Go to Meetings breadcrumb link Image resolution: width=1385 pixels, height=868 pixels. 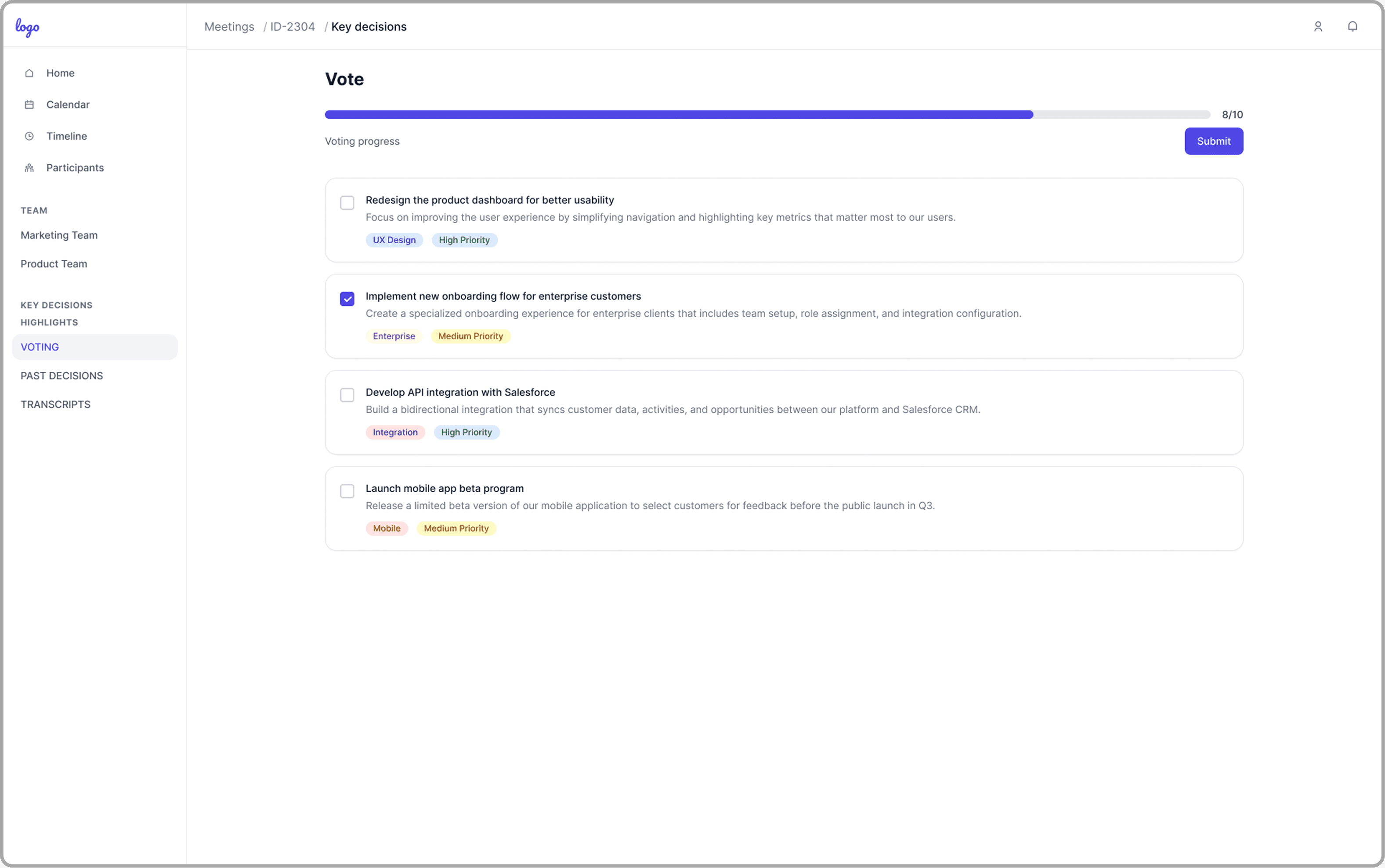point(229,26)
